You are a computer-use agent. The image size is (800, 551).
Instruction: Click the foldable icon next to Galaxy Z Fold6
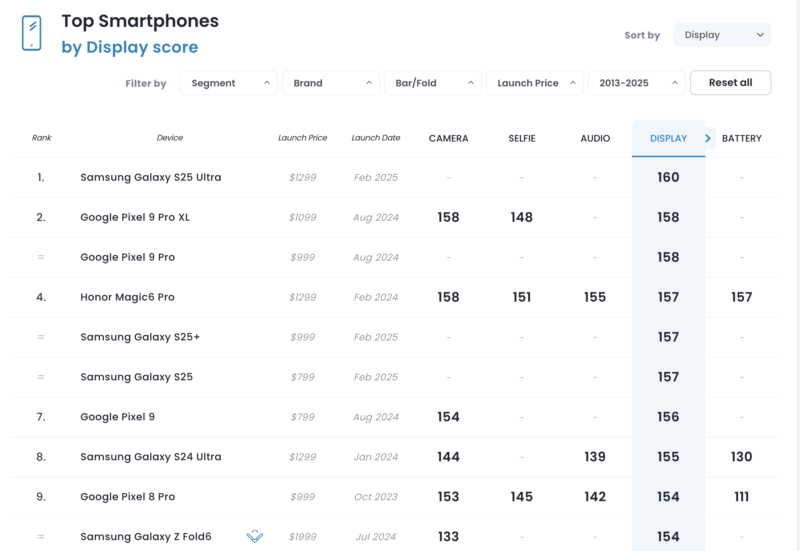(x=255, y=536)
